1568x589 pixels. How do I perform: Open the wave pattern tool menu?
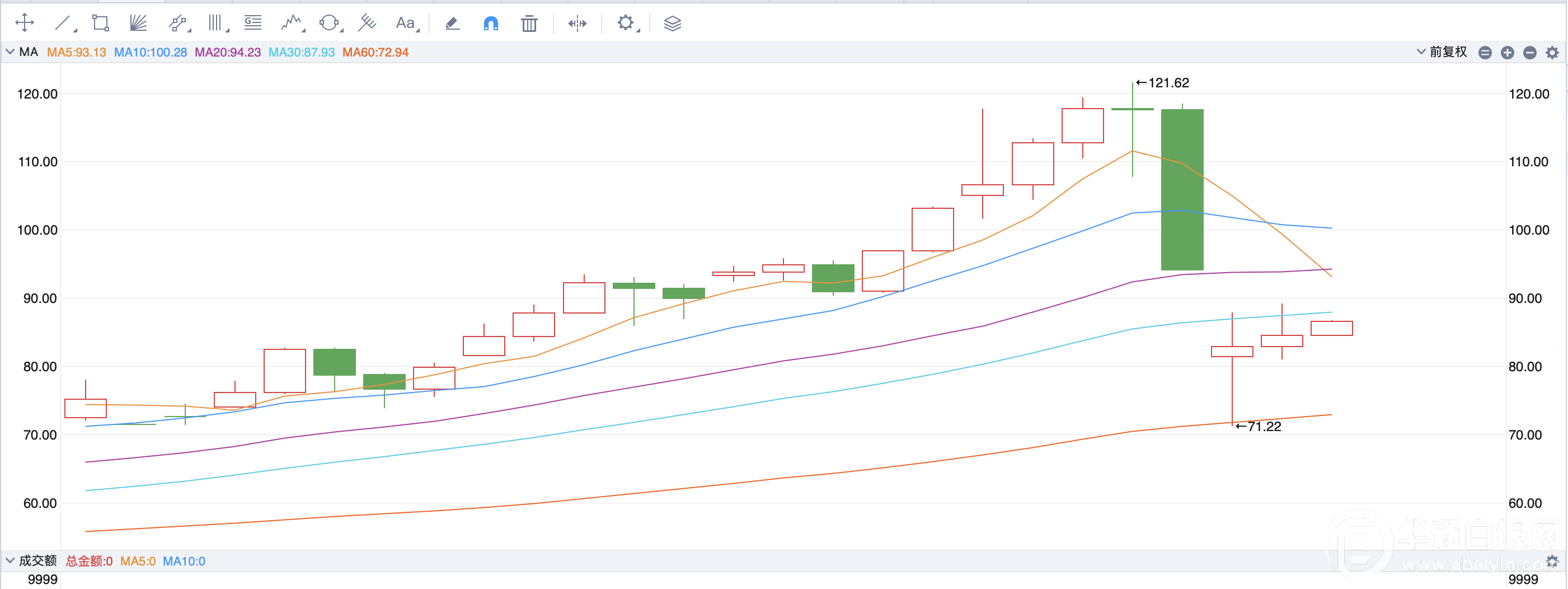pyautogui.click(x=292, y=23)
